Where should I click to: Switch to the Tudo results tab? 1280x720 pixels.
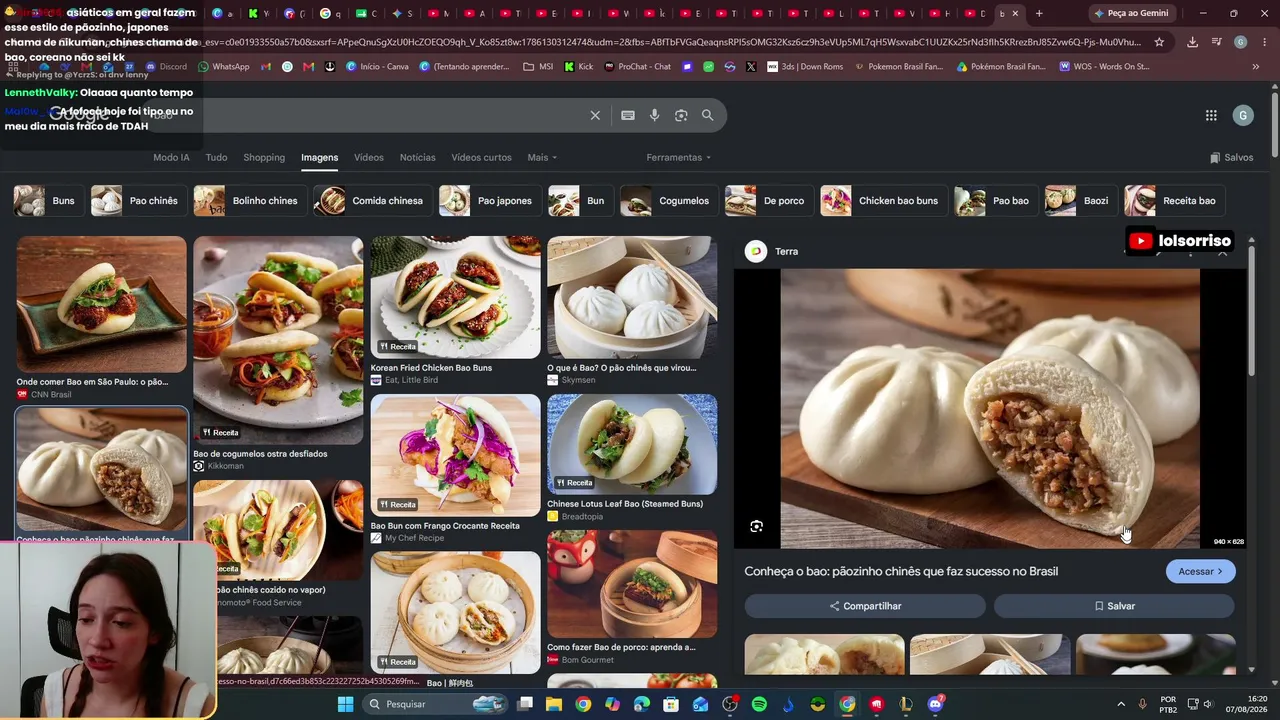[216, 157]
